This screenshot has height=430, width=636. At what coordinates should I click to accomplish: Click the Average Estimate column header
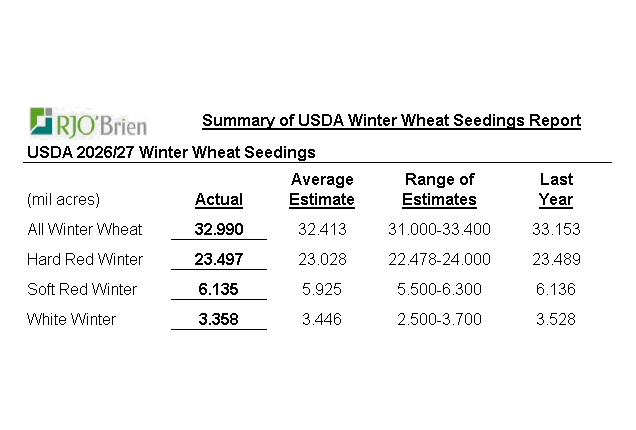tap(322, 189)
